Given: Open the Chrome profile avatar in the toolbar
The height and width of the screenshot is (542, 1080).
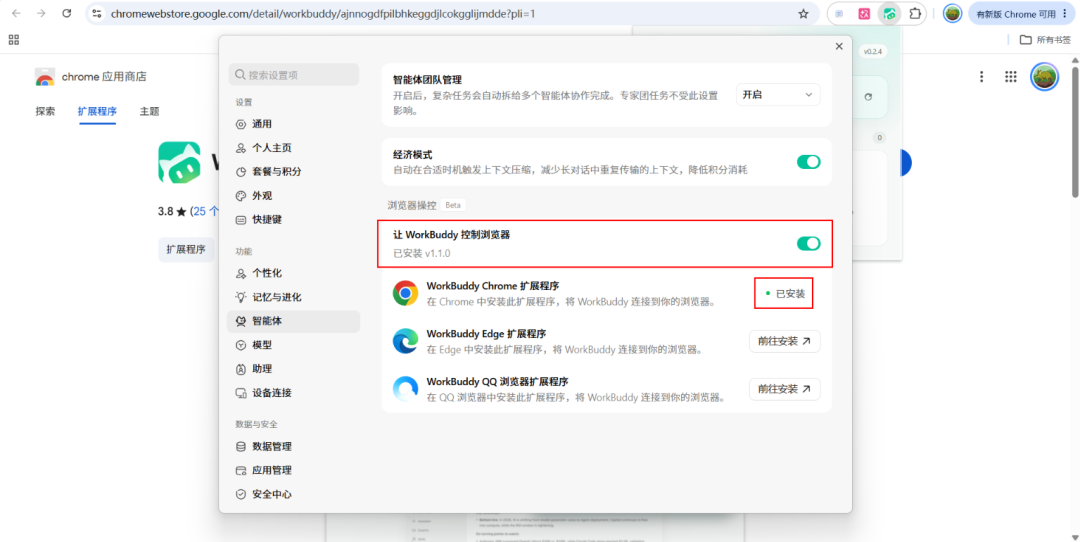Looking at the screenshot, I should coord(953,14).
